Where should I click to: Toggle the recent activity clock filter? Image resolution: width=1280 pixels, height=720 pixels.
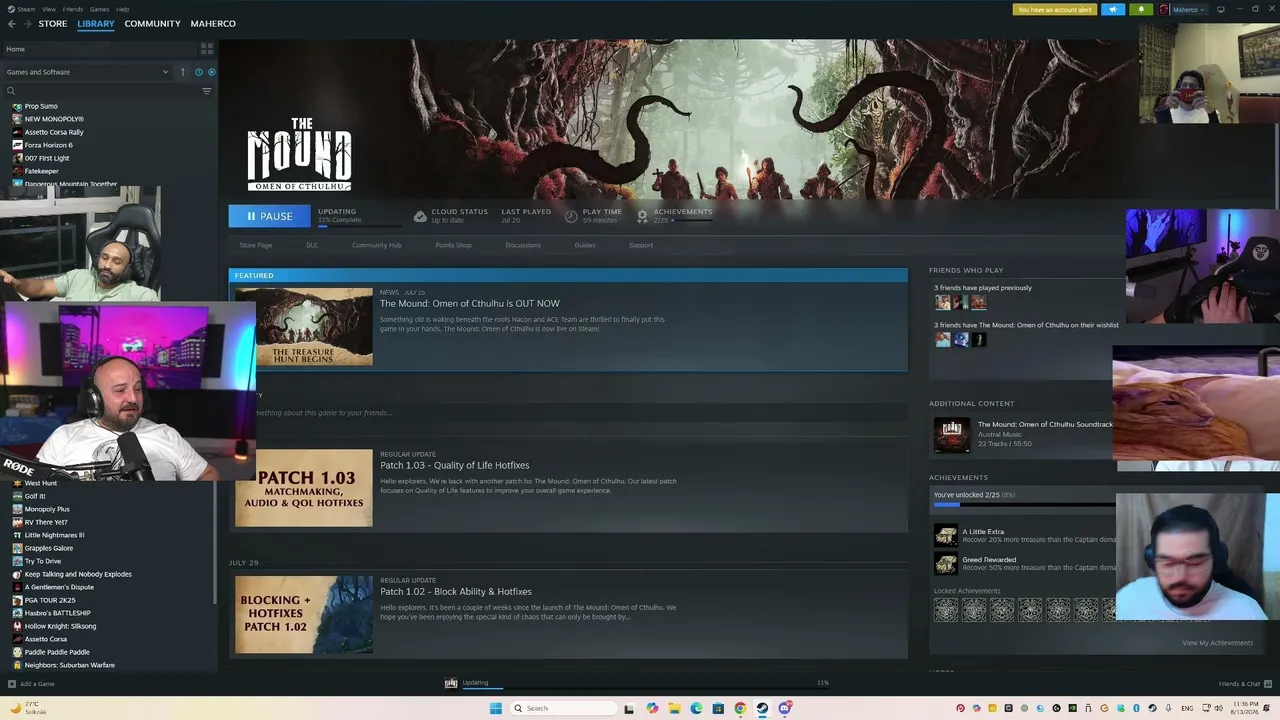(x=198, y=72)
